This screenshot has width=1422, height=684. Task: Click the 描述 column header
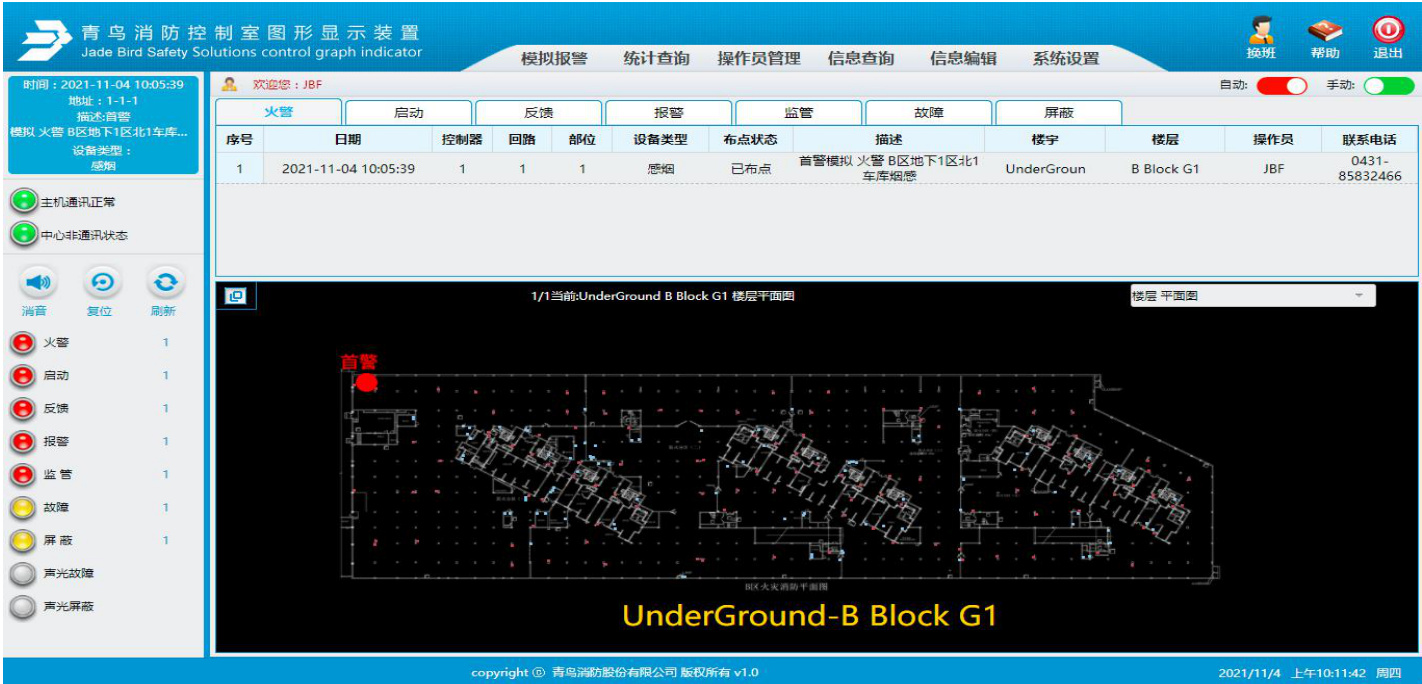pos(888,139)
